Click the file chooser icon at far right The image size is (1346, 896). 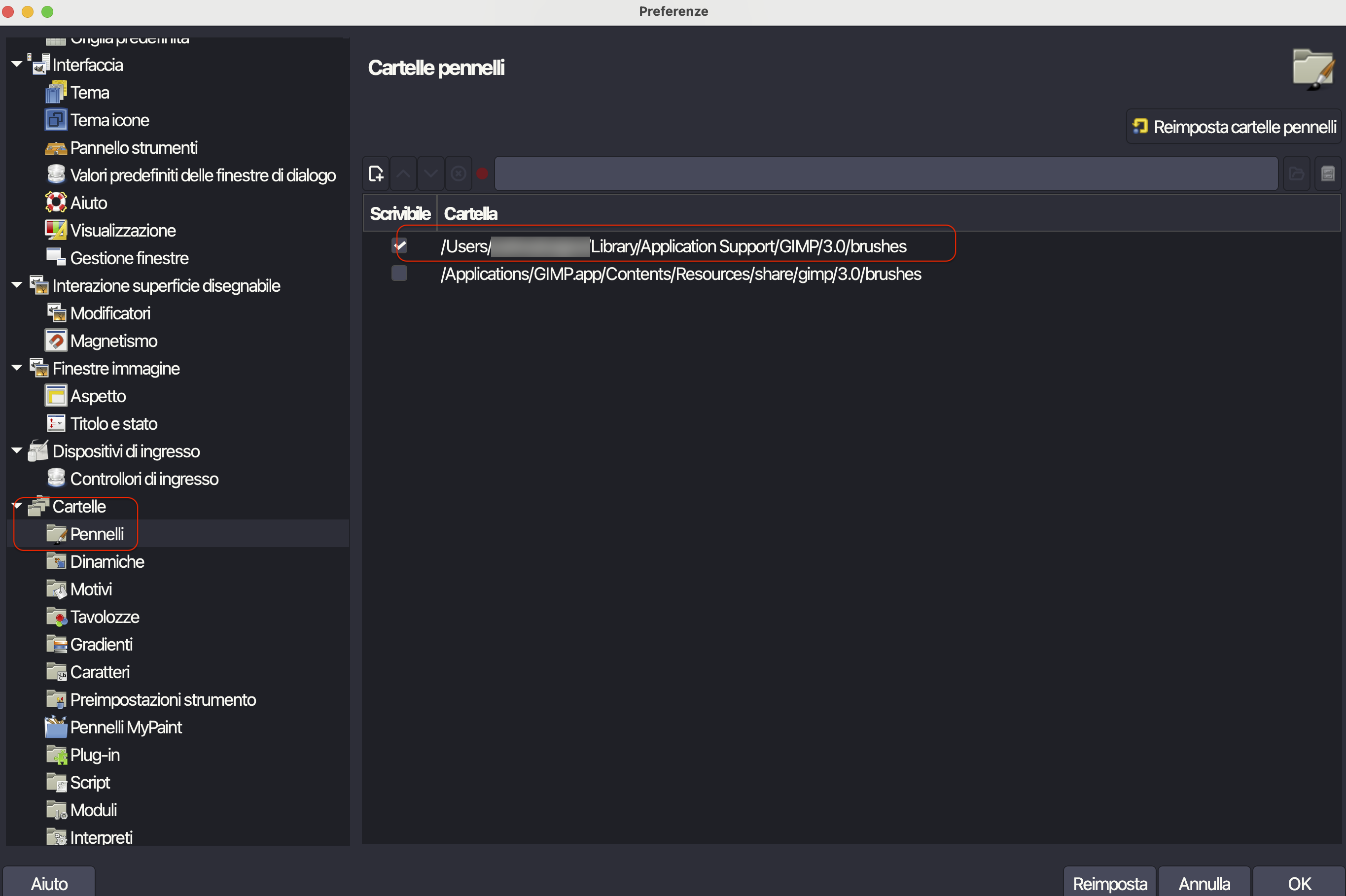tap(1328, 173)
